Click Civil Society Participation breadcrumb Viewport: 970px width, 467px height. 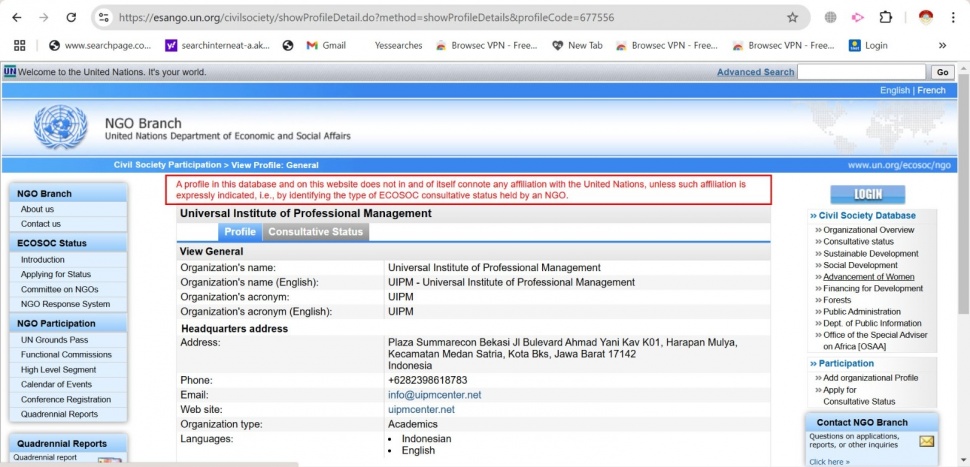pos(167,165)
